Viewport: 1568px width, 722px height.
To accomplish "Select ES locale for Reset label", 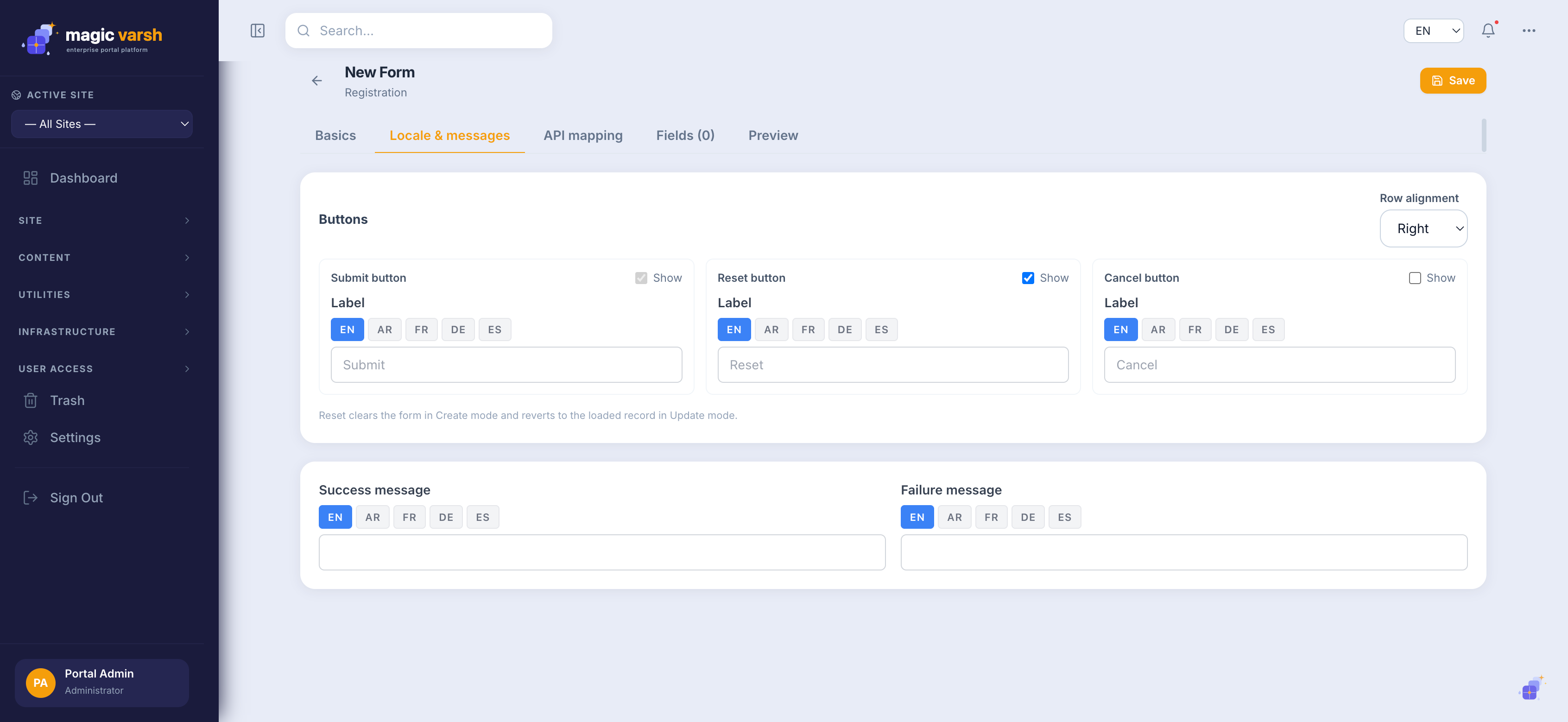I will (881, 329).
